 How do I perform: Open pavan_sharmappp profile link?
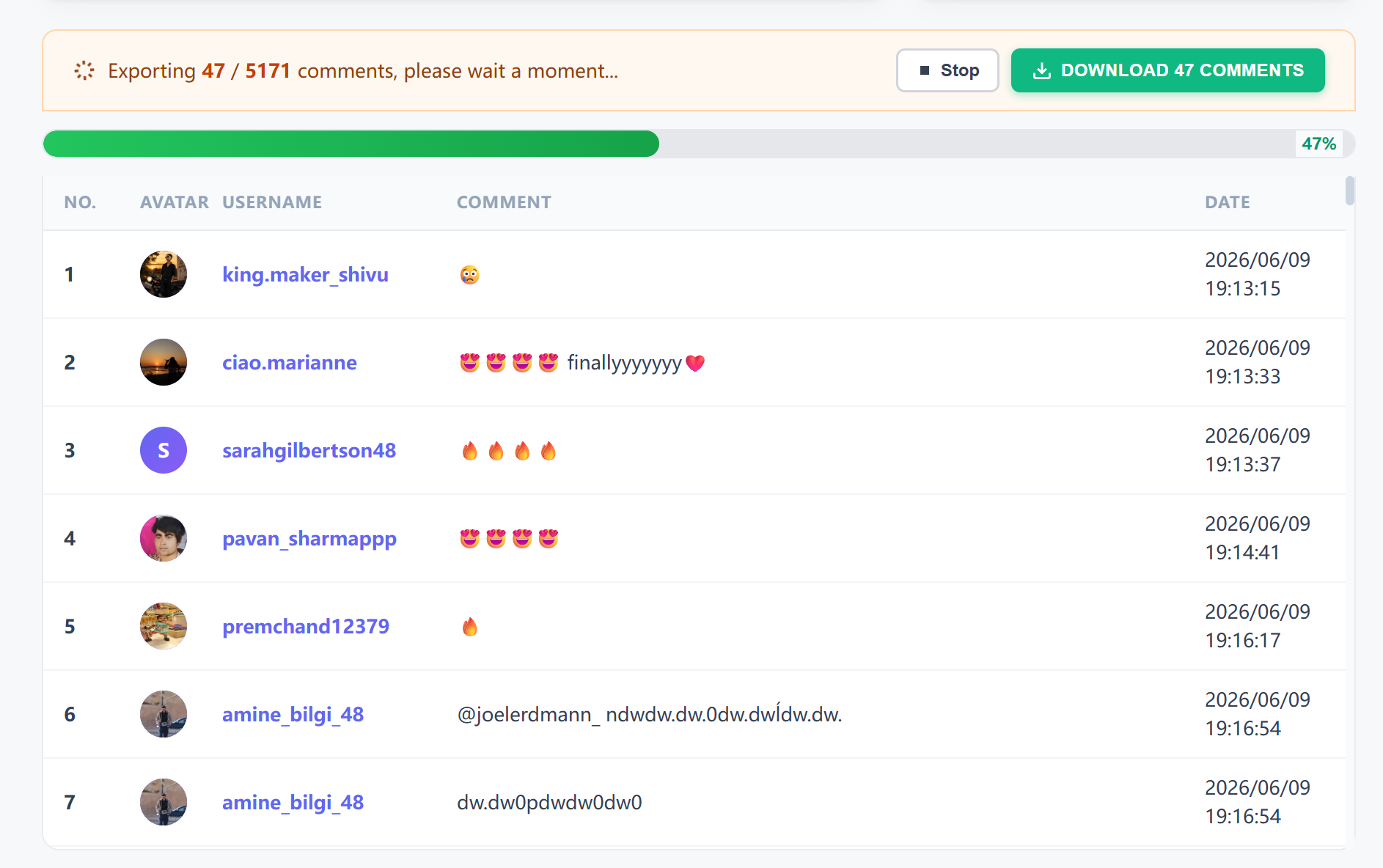(x=309, y=538)
